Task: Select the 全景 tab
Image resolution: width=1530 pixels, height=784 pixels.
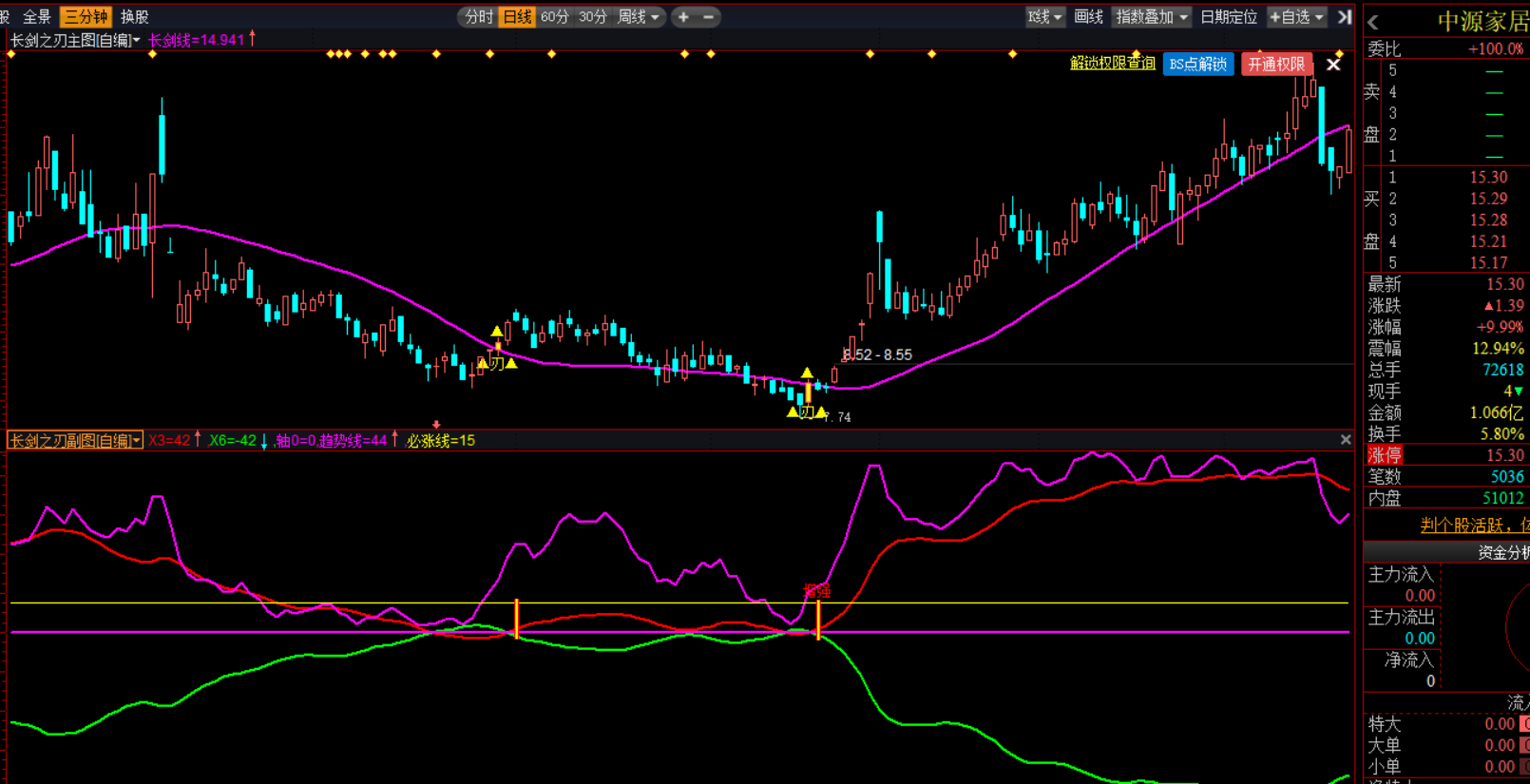Action: tap(37, 17)
